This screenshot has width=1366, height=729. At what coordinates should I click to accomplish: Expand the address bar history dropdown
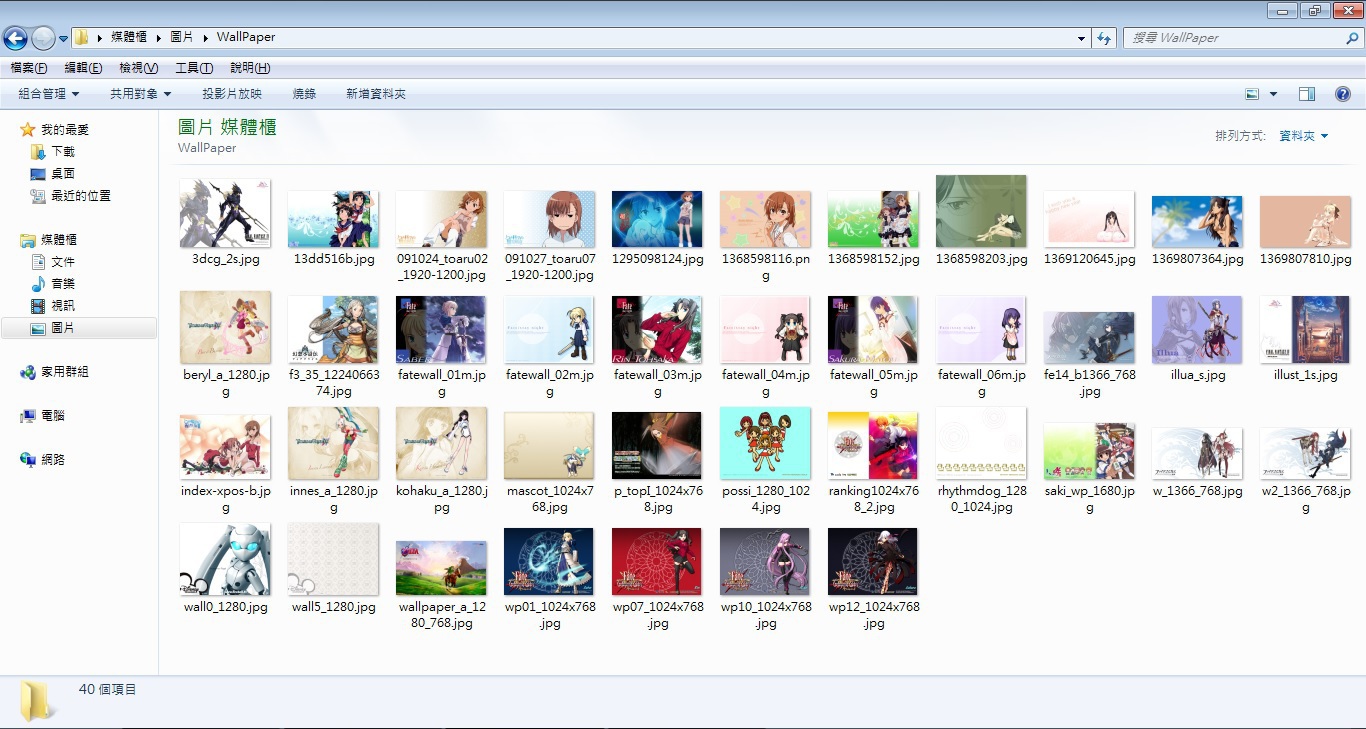click(x=1082, y=38)
